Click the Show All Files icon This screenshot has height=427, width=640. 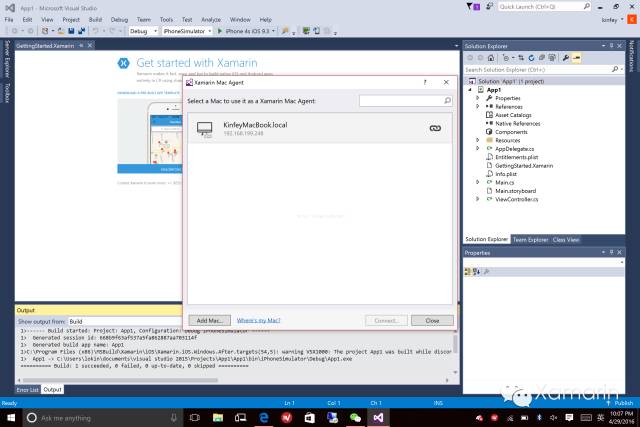552,58
